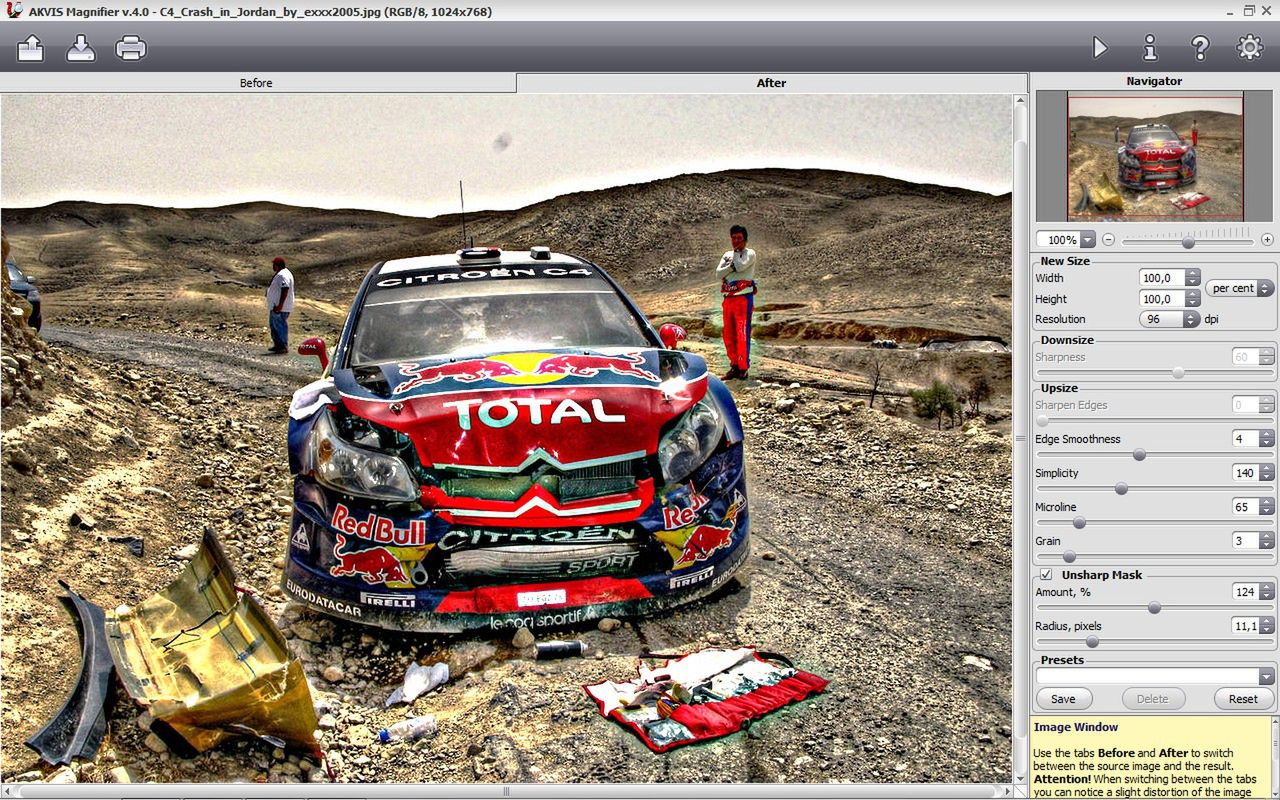This screenshot has width=1280, height=800.
Task: Click the Radius pixels slider handle
Action: [x=1092, y=642]
